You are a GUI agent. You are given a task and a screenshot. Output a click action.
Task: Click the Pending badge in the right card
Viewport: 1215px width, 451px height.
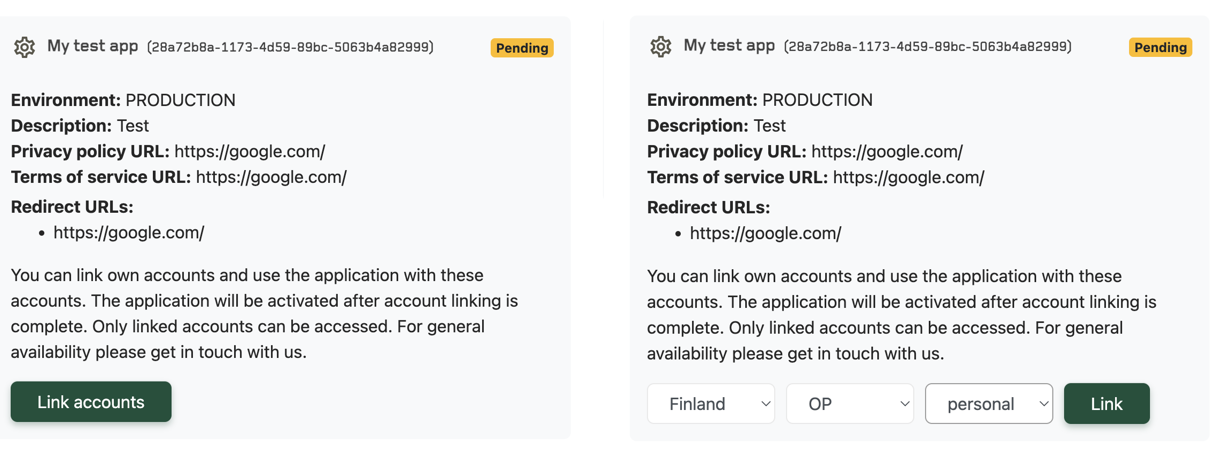pos(1160,47)
